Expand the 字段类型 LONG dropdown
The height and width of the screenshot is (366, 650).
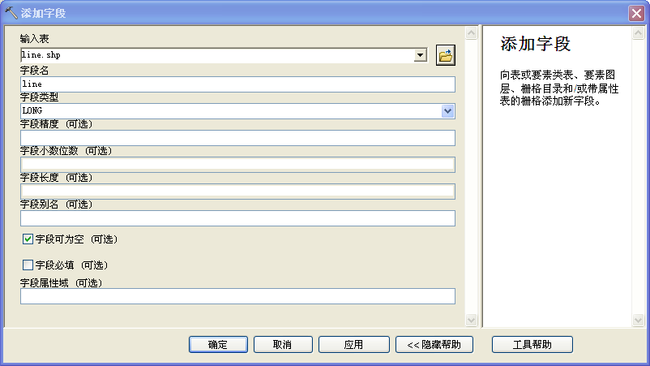coord(448,111)
